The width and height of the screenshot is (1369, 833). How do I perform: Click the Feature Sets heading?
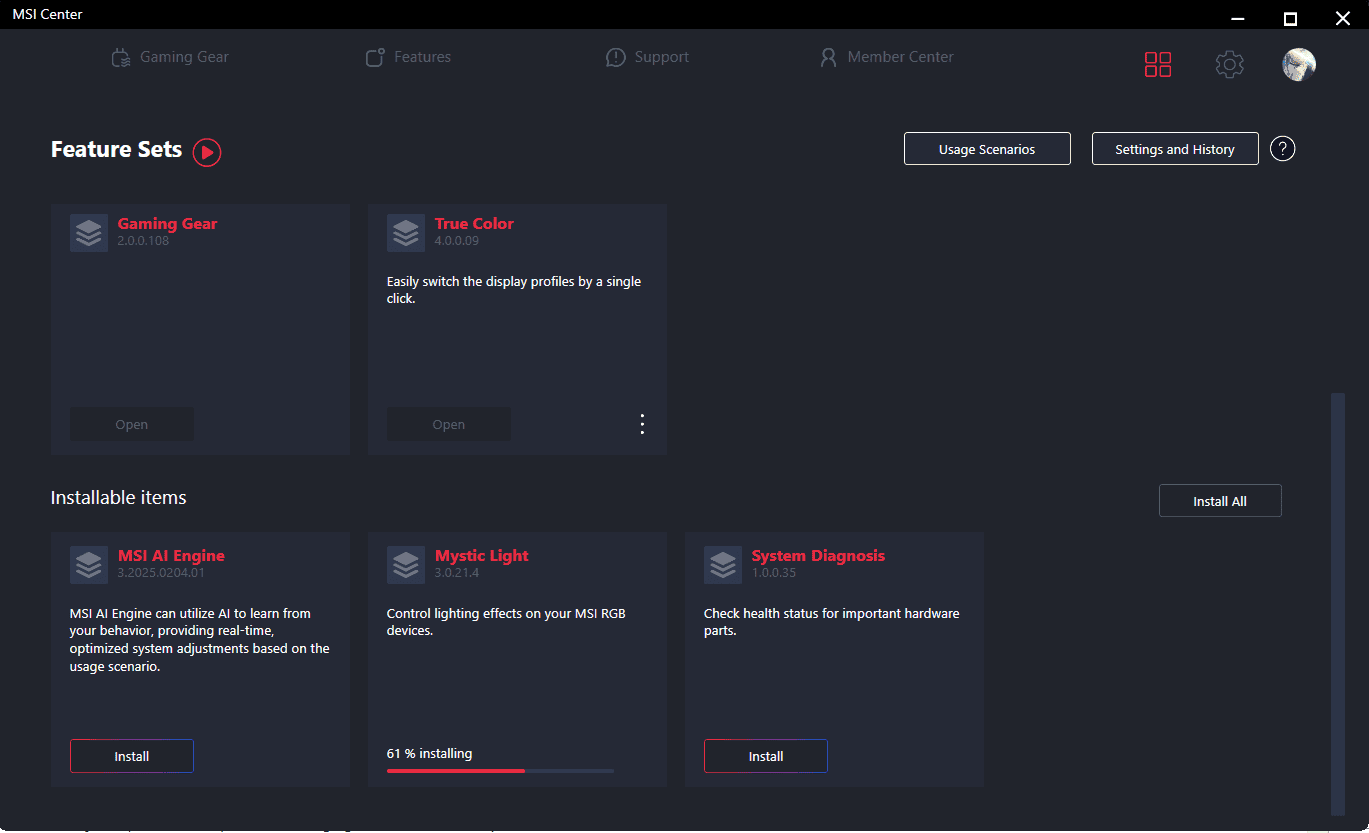tap(117, 149)
